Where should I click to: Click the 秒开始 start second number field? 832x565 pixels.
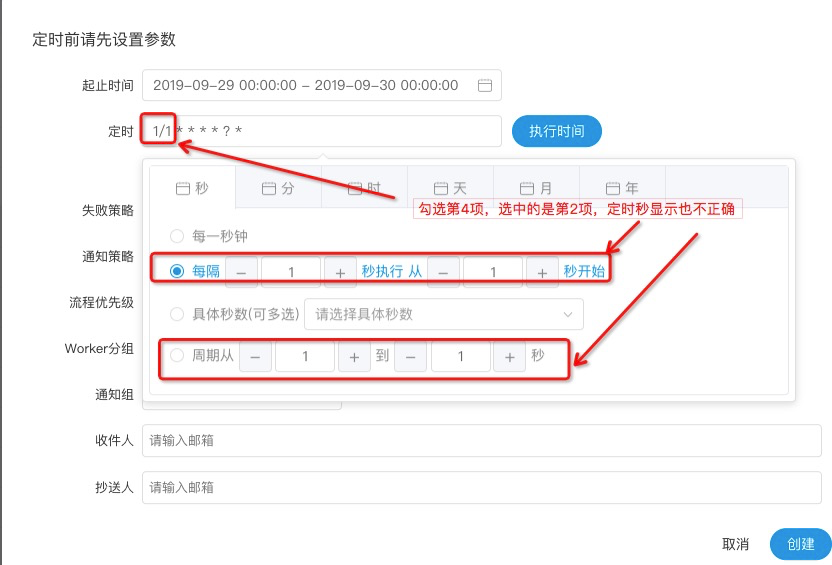492,272
